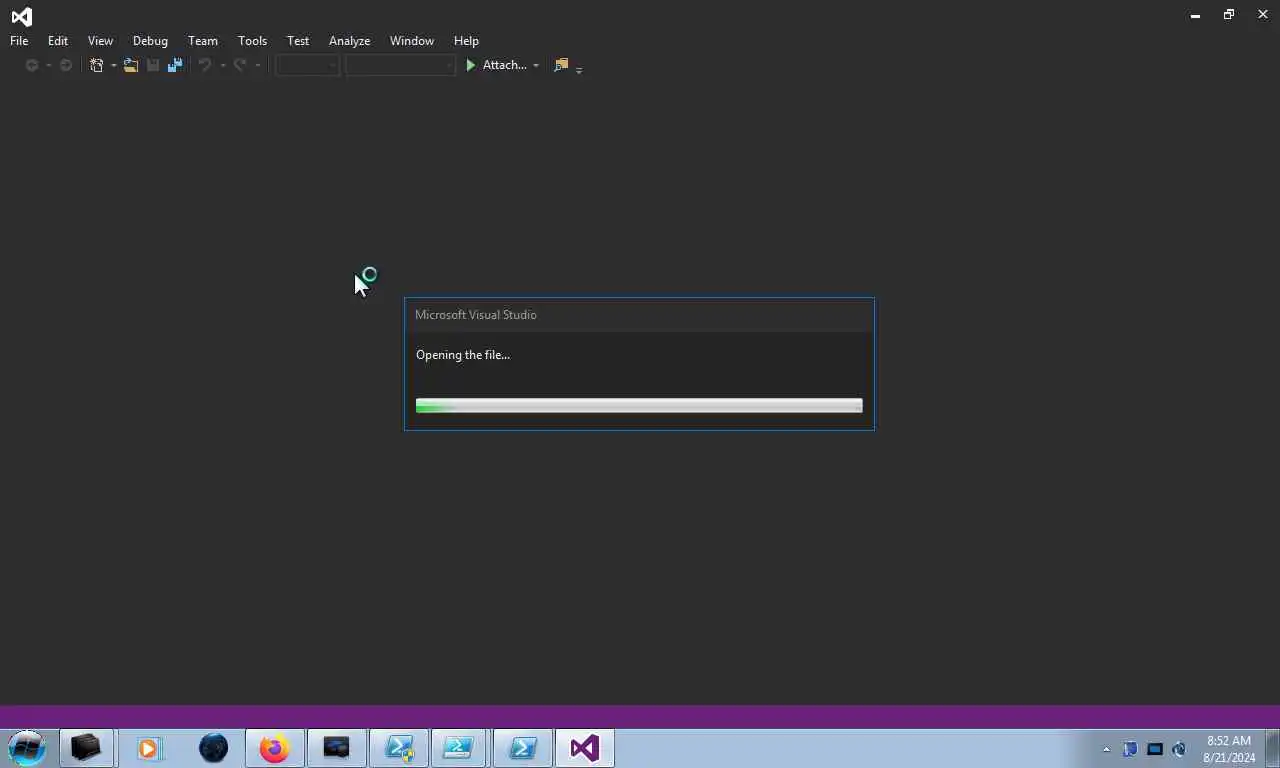
Task: Open the Window menu
Action: (x=412, y=40)
